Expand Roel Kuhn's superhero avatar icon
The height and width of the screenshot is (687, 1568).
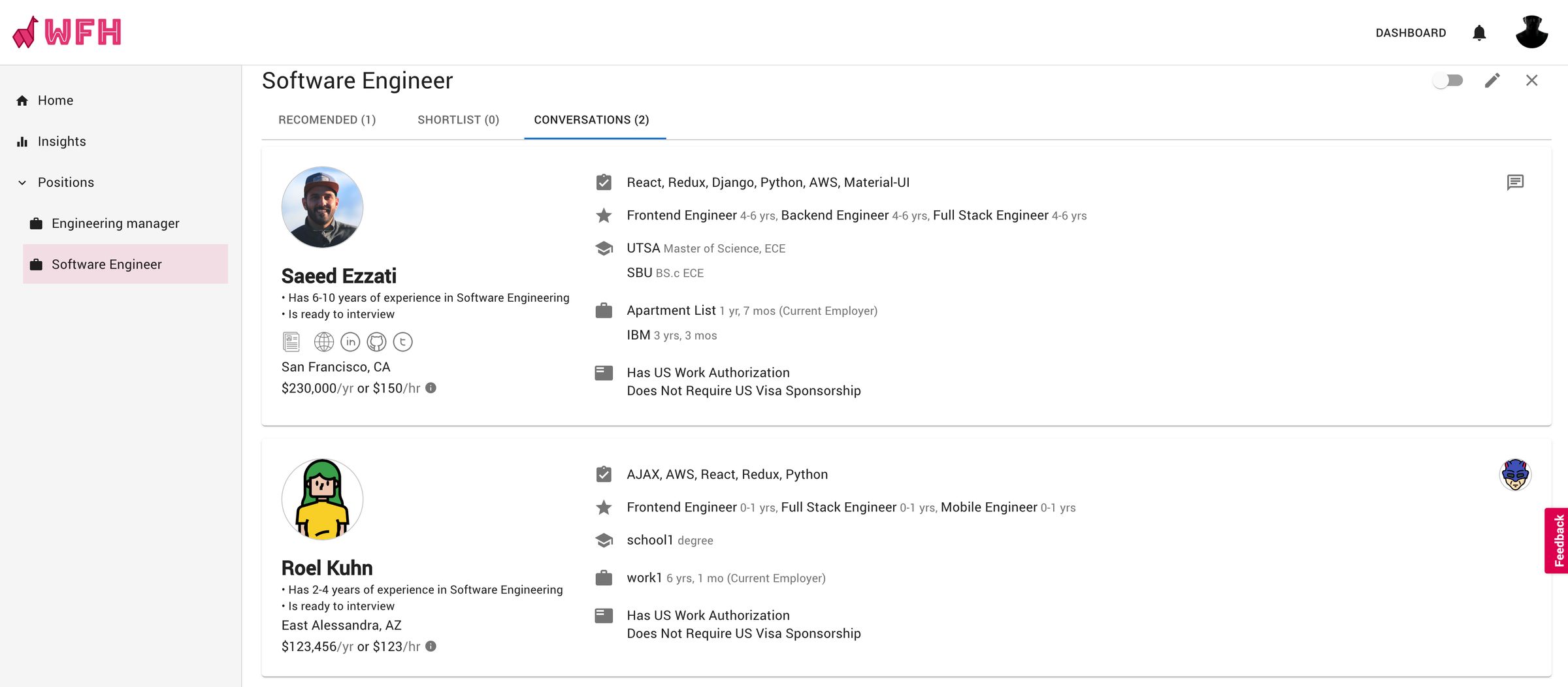point(1514,475)
